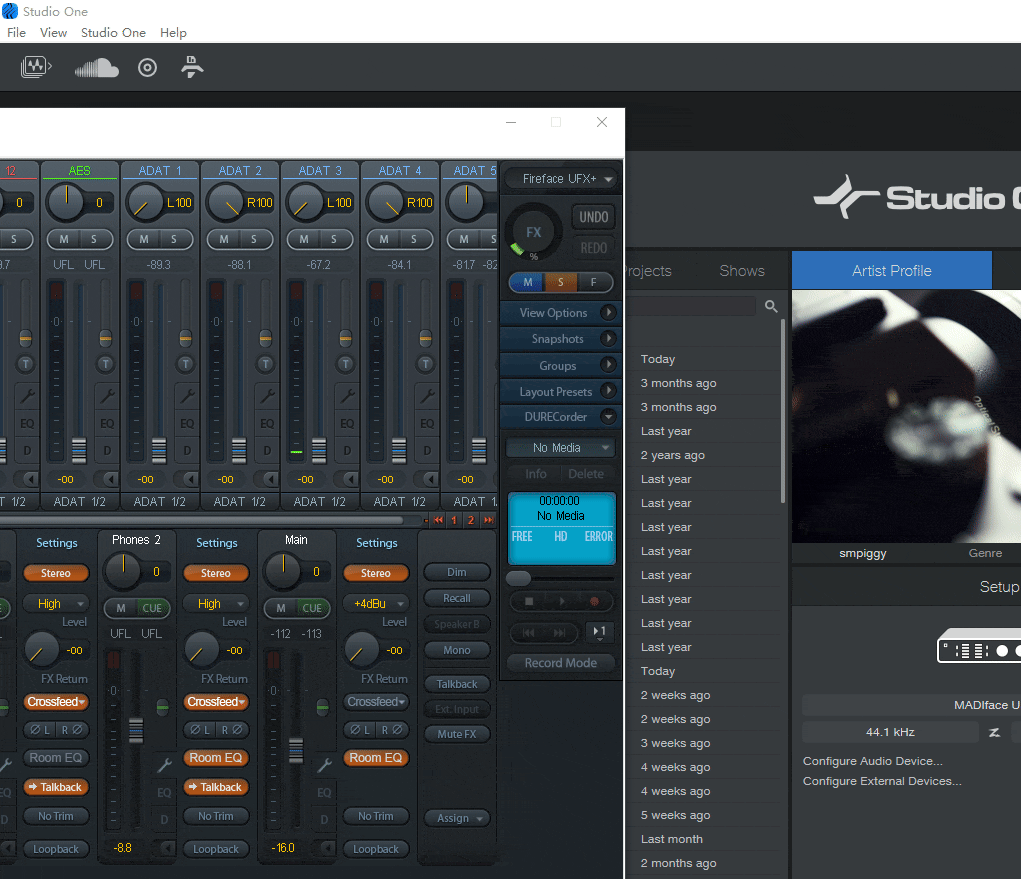Open the DURECorder play mode selector
The image size is (1021, 879).
pos(600,632)
